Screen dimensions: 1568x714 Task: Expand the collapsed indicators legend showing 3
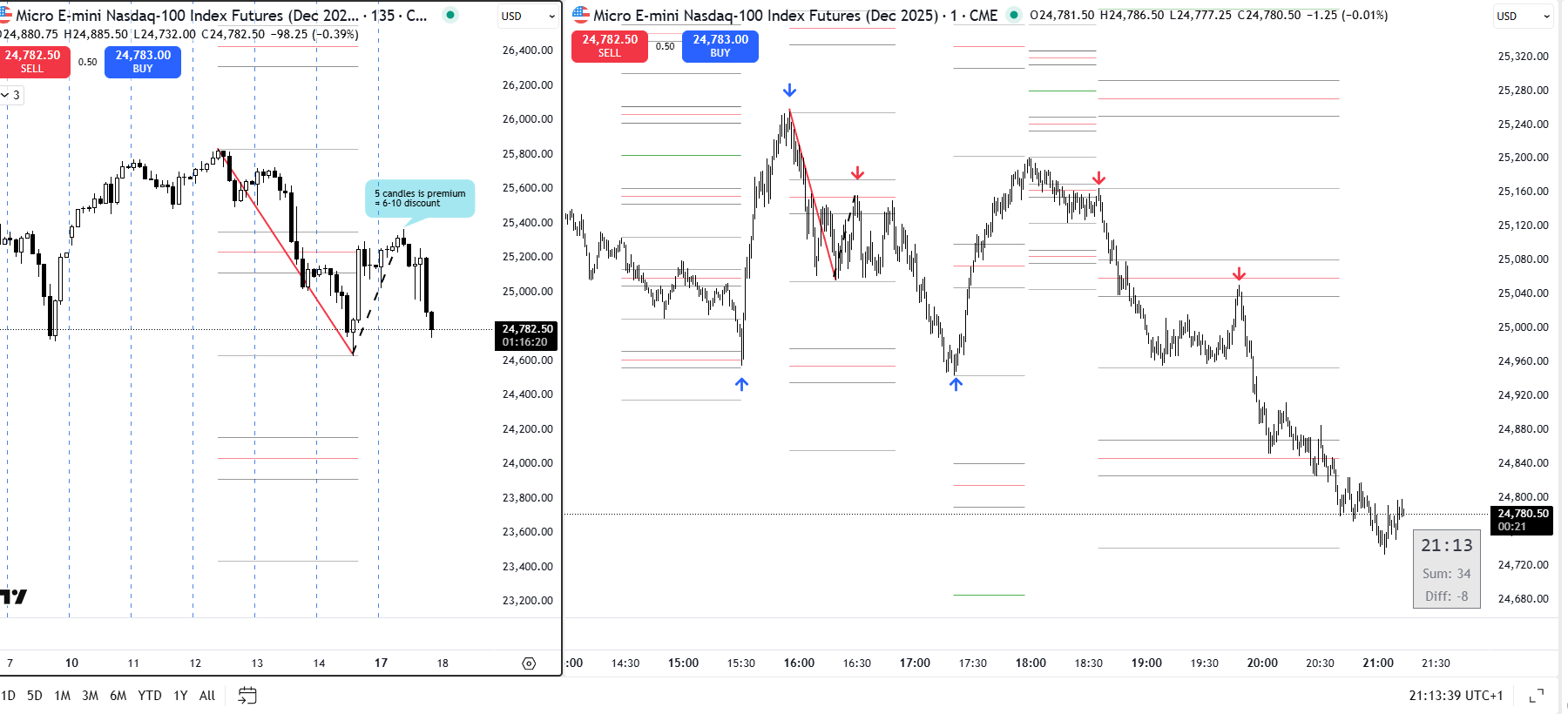pyautogui.click(x=10, y=95)
